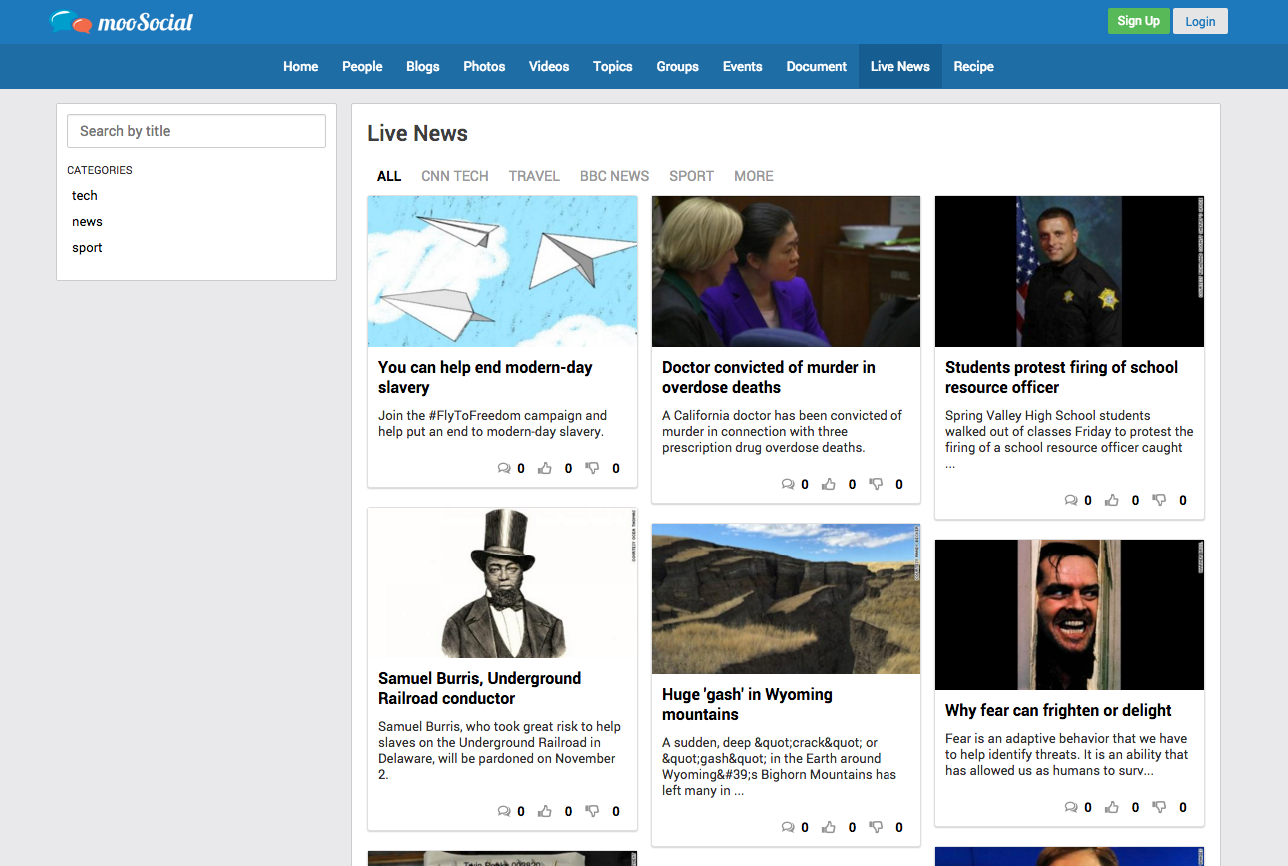Viewport: 1288px width, 866px height.
Task: Filter by tech category
Action: pos(85,196)
